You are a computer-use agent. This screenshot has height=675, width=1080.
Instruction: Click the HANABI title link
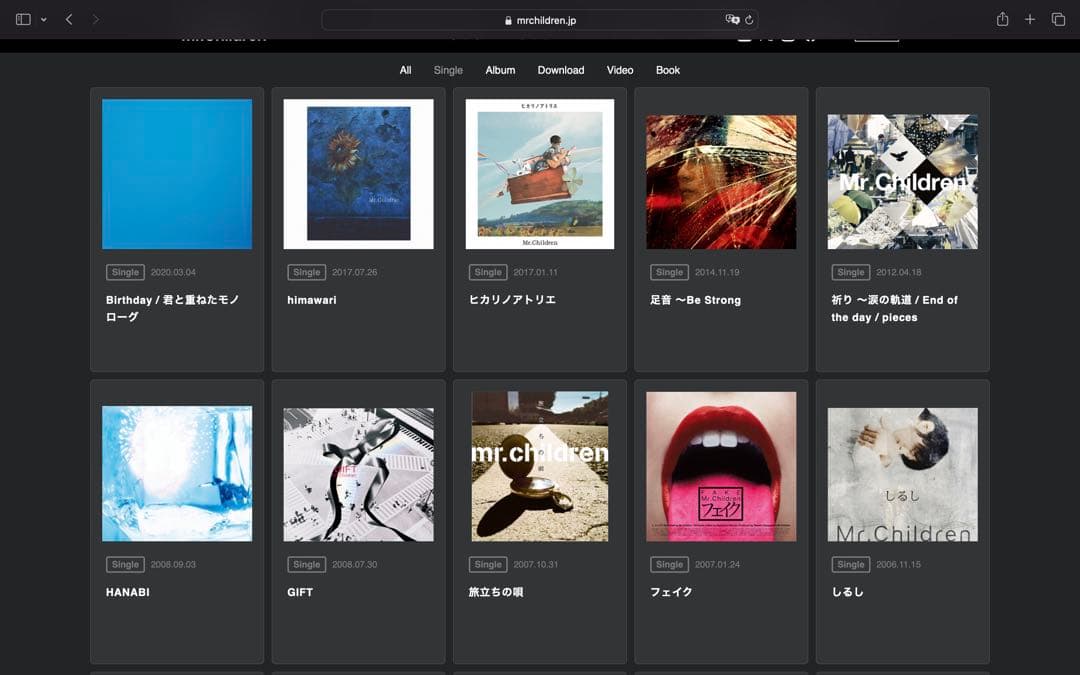pos(127,592)
